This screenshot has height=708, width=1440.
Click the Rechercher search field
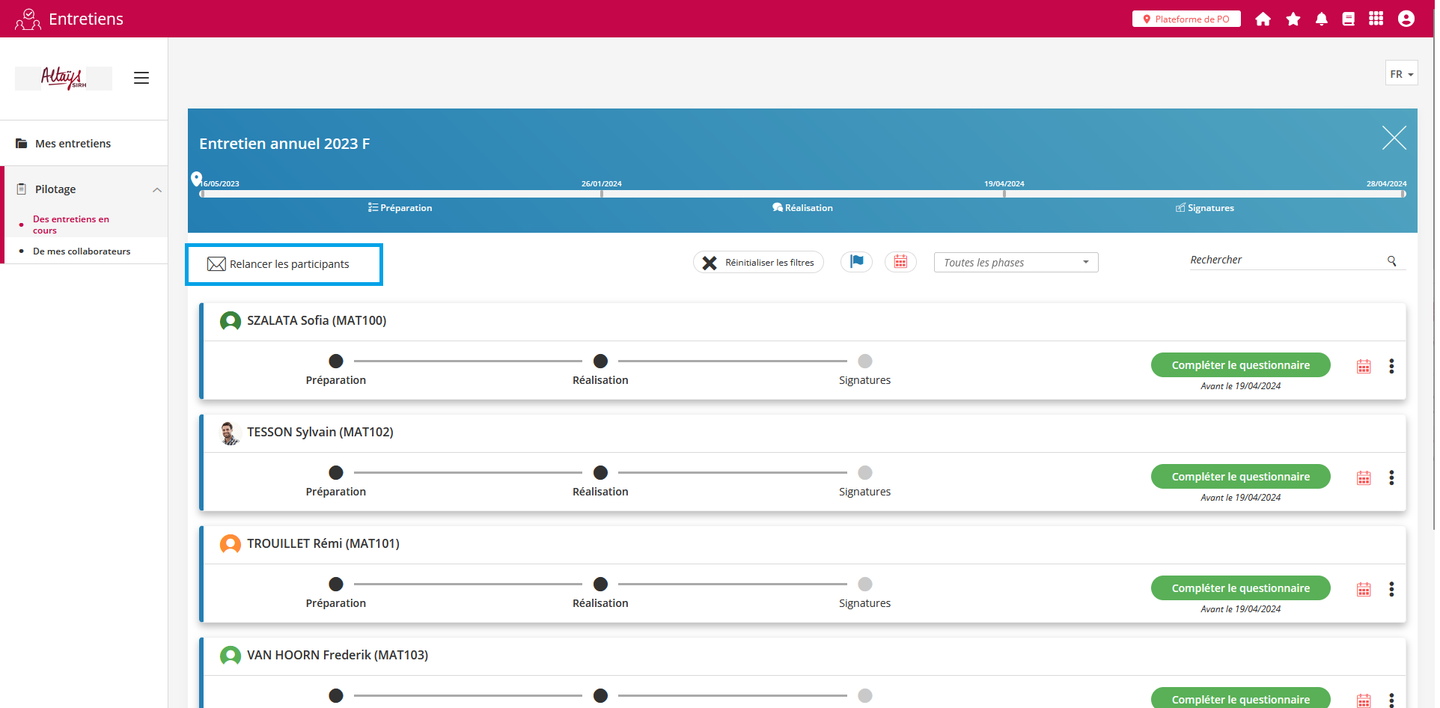click(x=1285, y=260)
